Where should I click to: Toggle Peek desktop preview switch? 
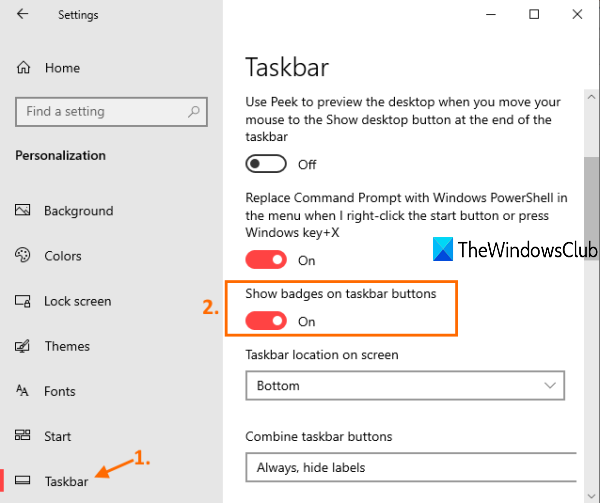(x=266, y=164)
